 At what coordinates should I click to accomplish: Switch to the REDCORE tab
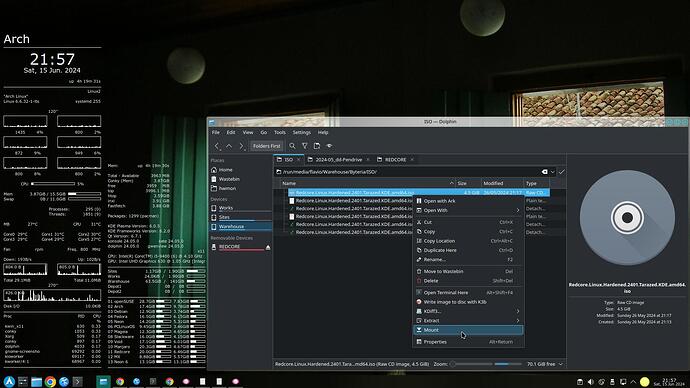click(395, 160)
